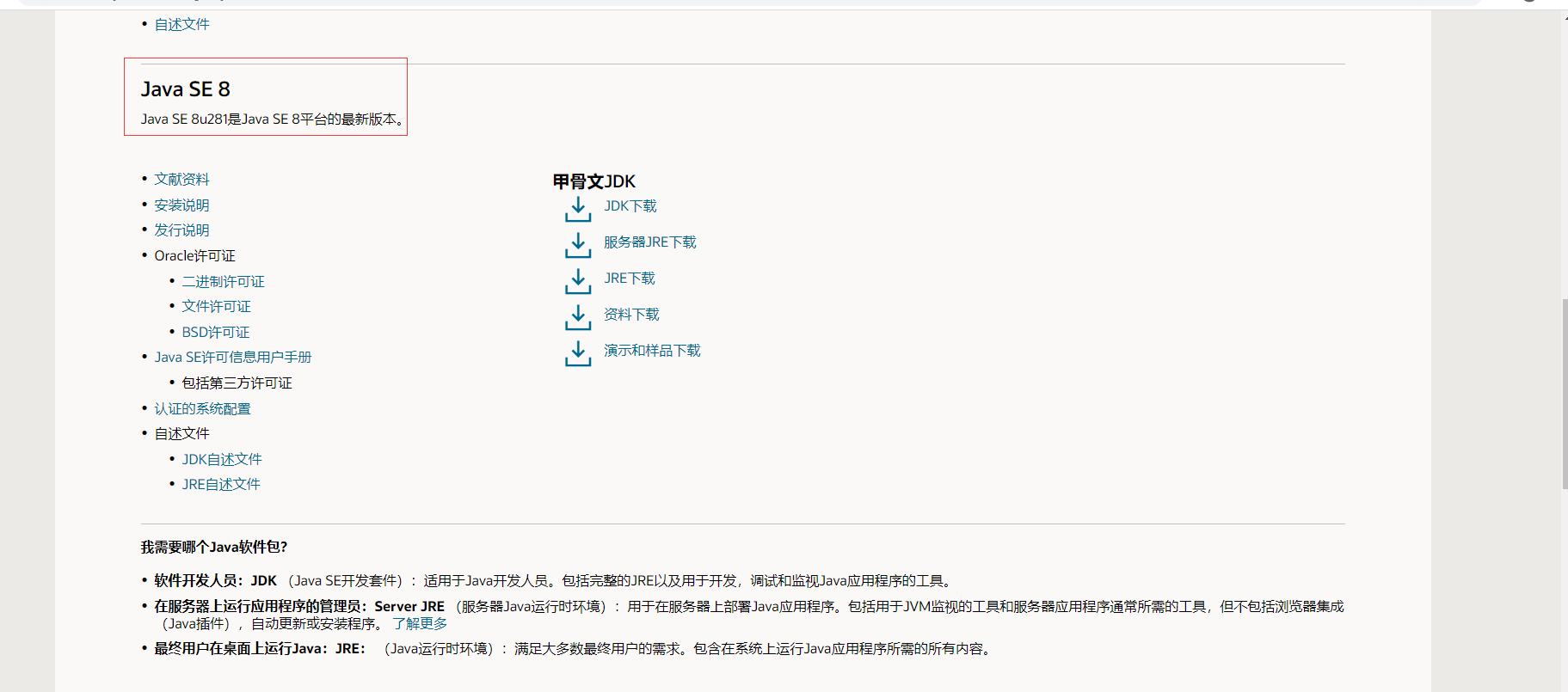Follow the 了解更多 link
1568x692 pixels.
[420, 624]
